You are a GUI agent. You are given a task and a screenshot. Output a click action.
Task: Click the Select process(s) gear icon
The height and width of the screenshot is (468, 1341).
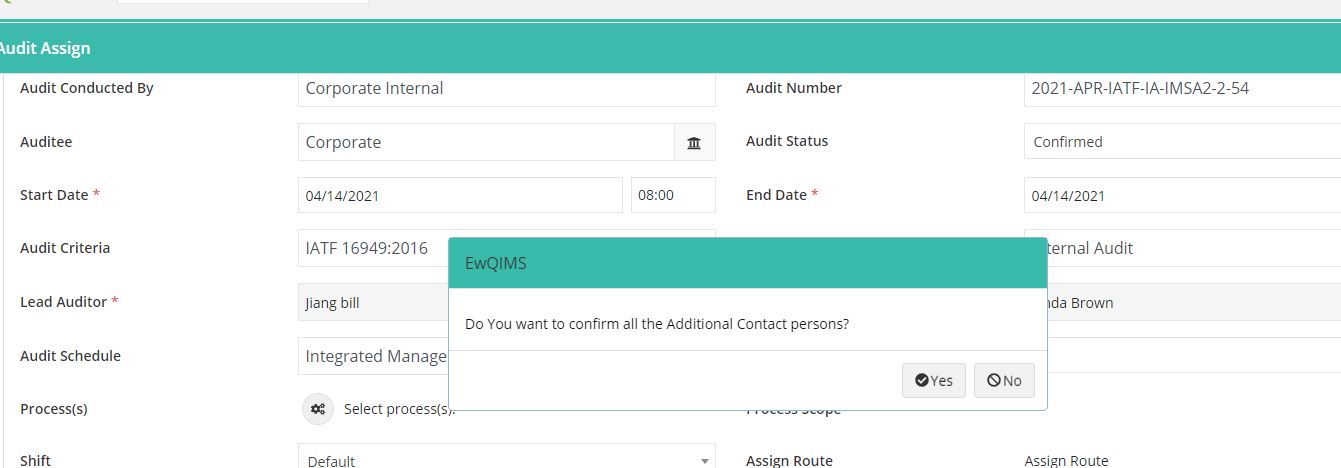click(x=318, y=409)
